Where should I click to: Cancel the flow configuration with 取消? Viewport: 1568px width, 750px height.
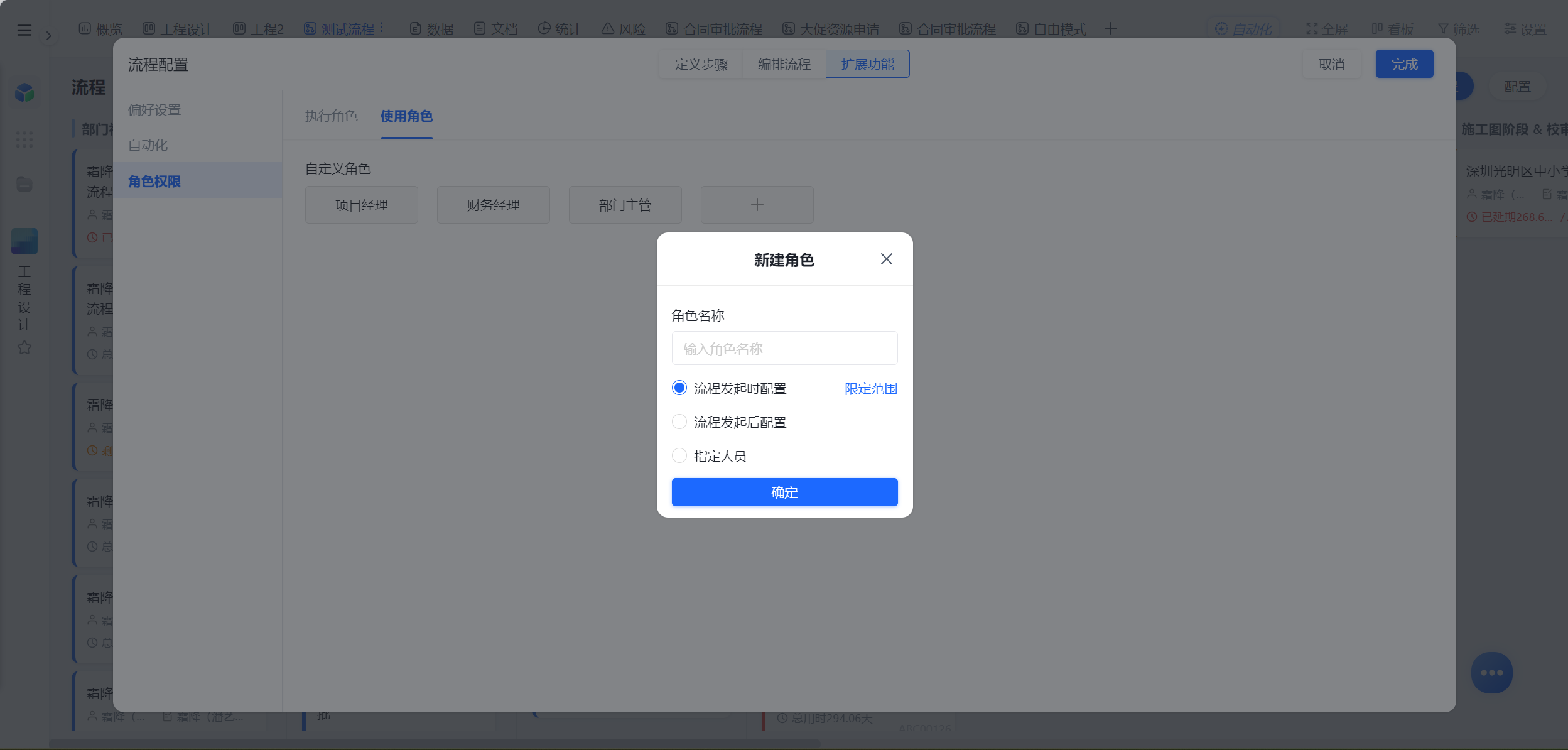(x=1331, y=65)
